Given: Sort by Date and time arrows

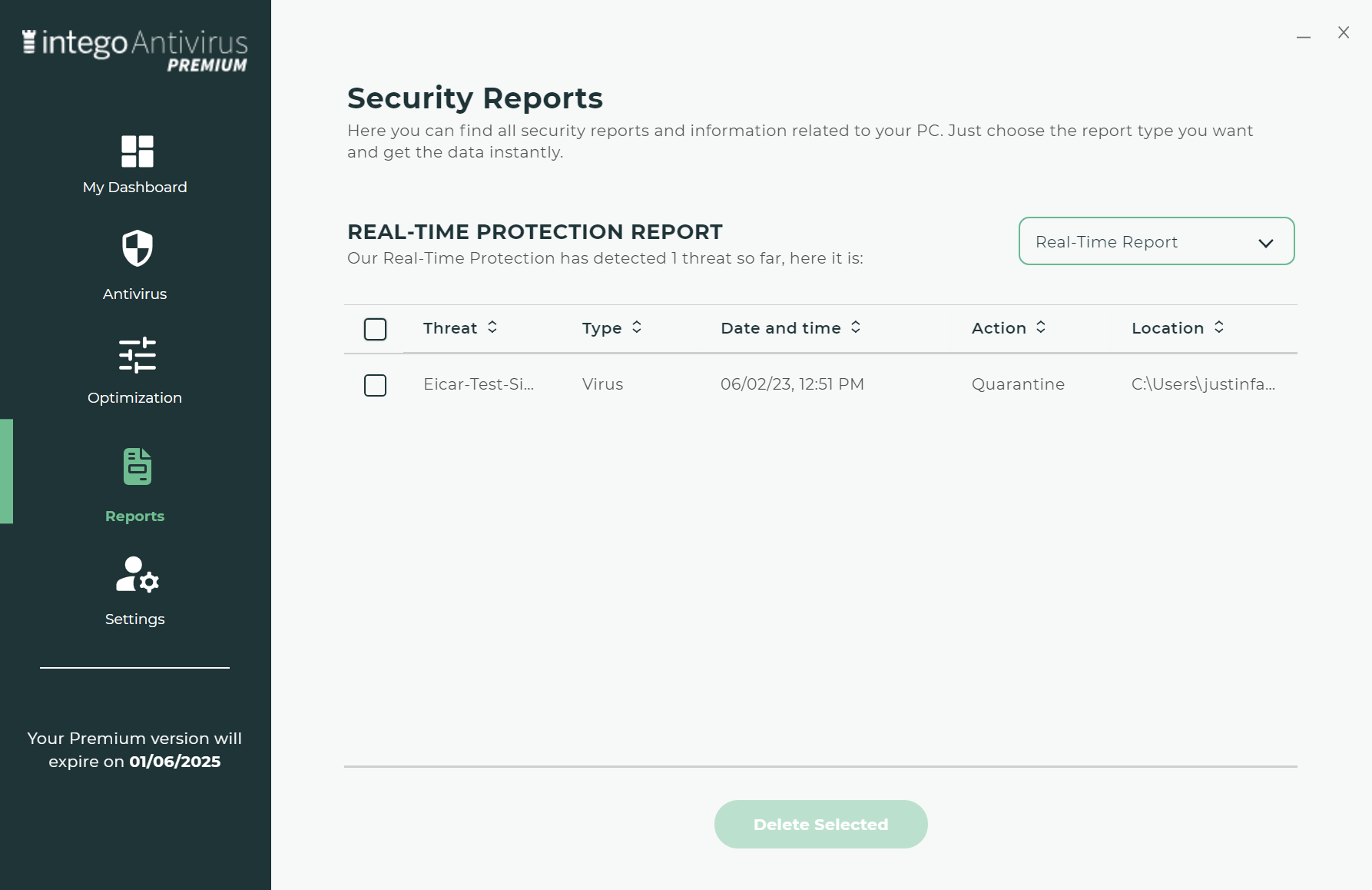Looking at the screenshot, I should [x=856, y=327].
